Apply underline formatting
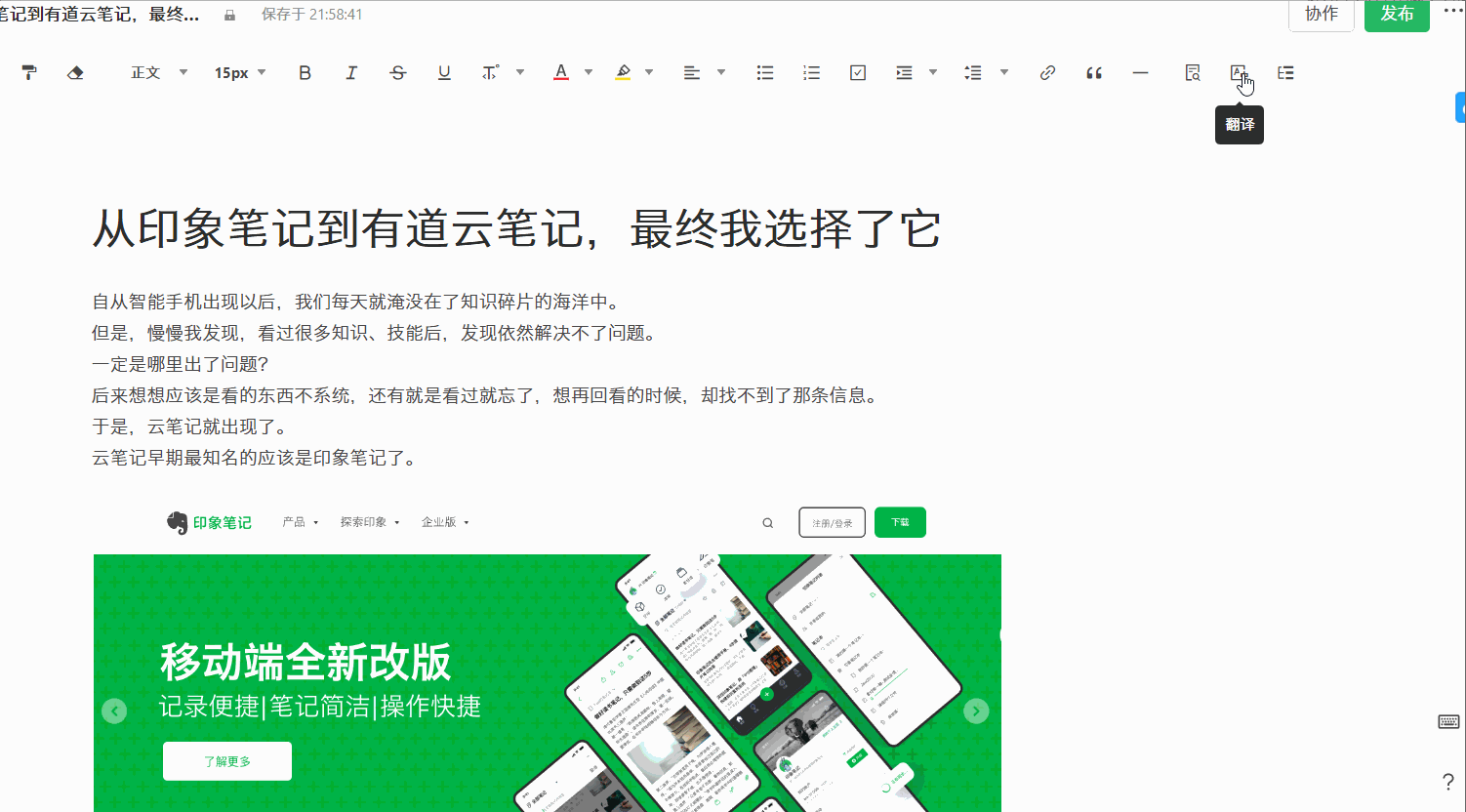1466x812 pixels. tap(444, 72)
